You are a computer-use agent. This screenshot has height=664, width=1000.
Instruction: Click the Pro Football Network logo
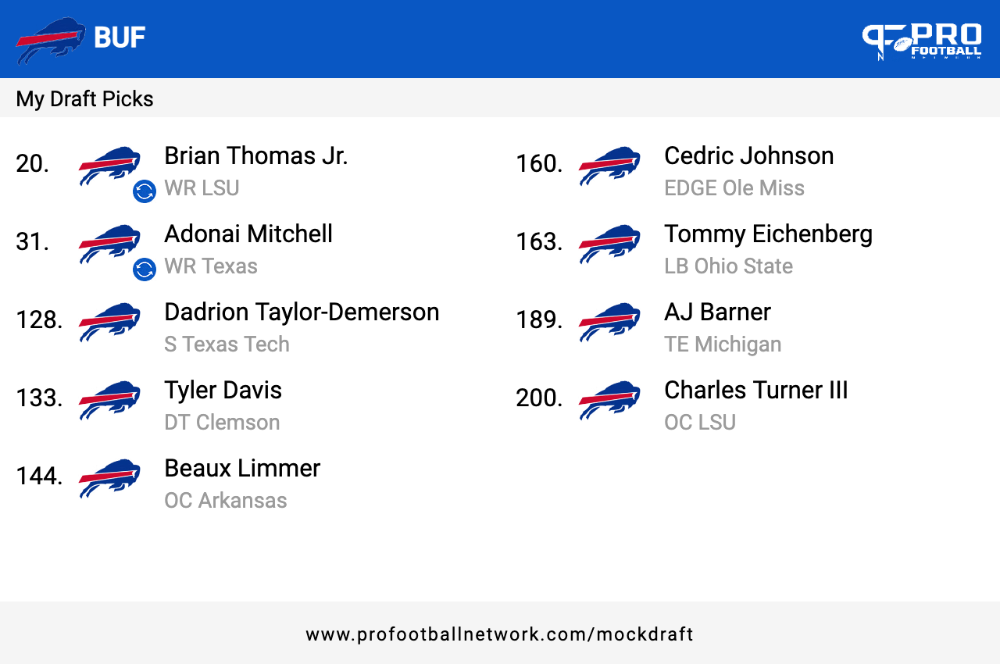click(922, 41)
